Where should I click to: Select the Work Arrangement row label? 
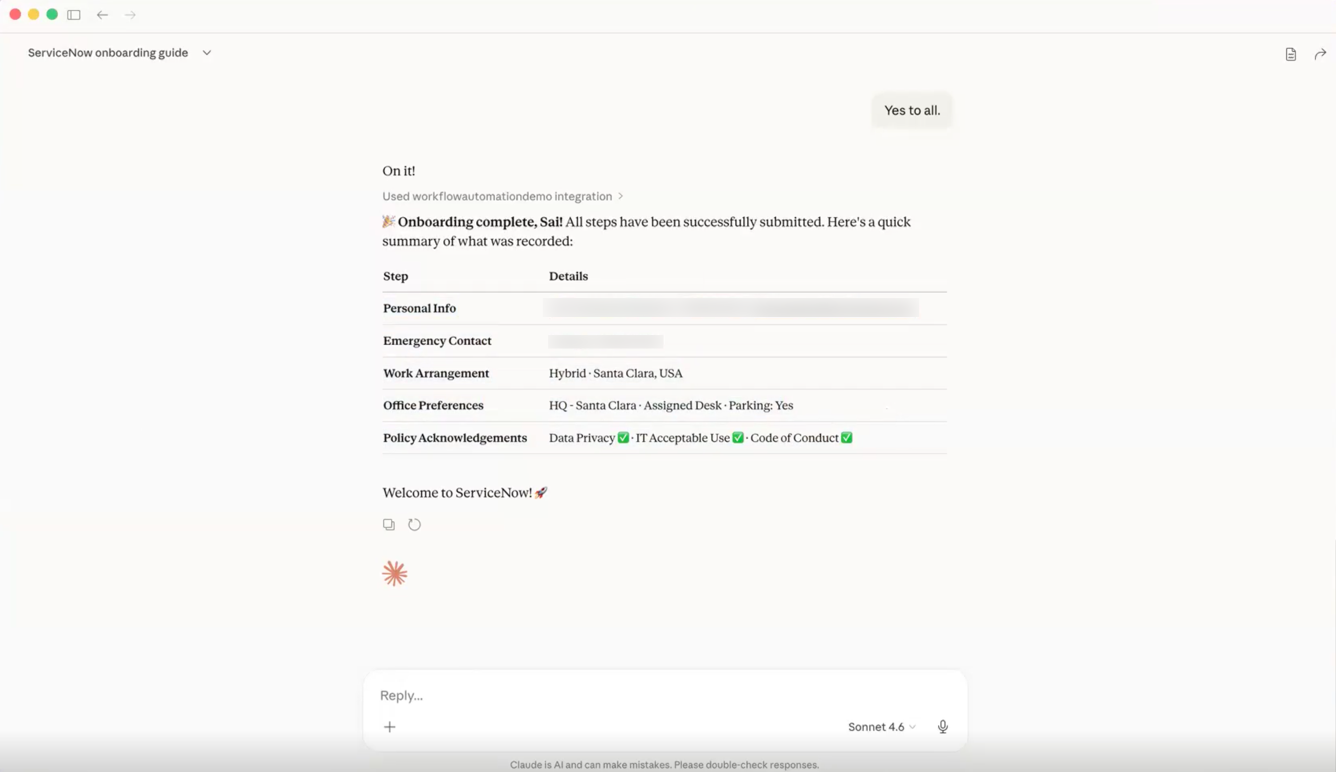click(x=436, y=373)
